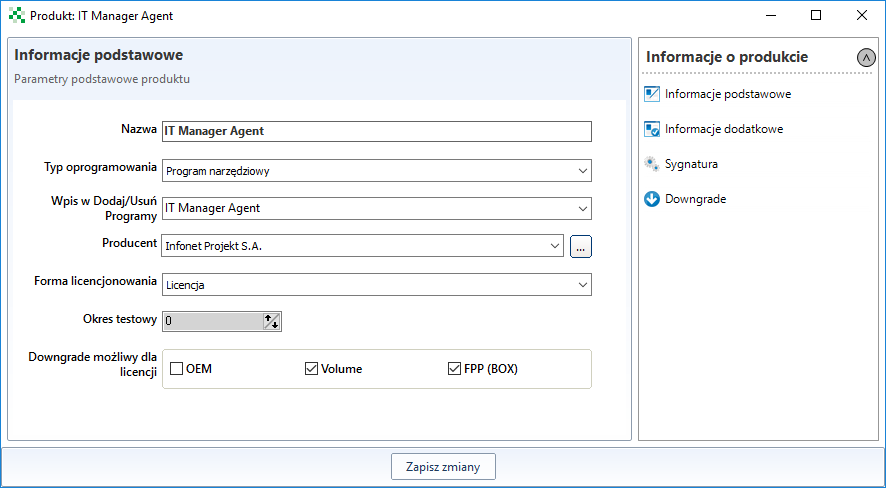This screenshot has height=488, width=886.
Task: Click the Okres testowy value field
Action: pos(212,321)
